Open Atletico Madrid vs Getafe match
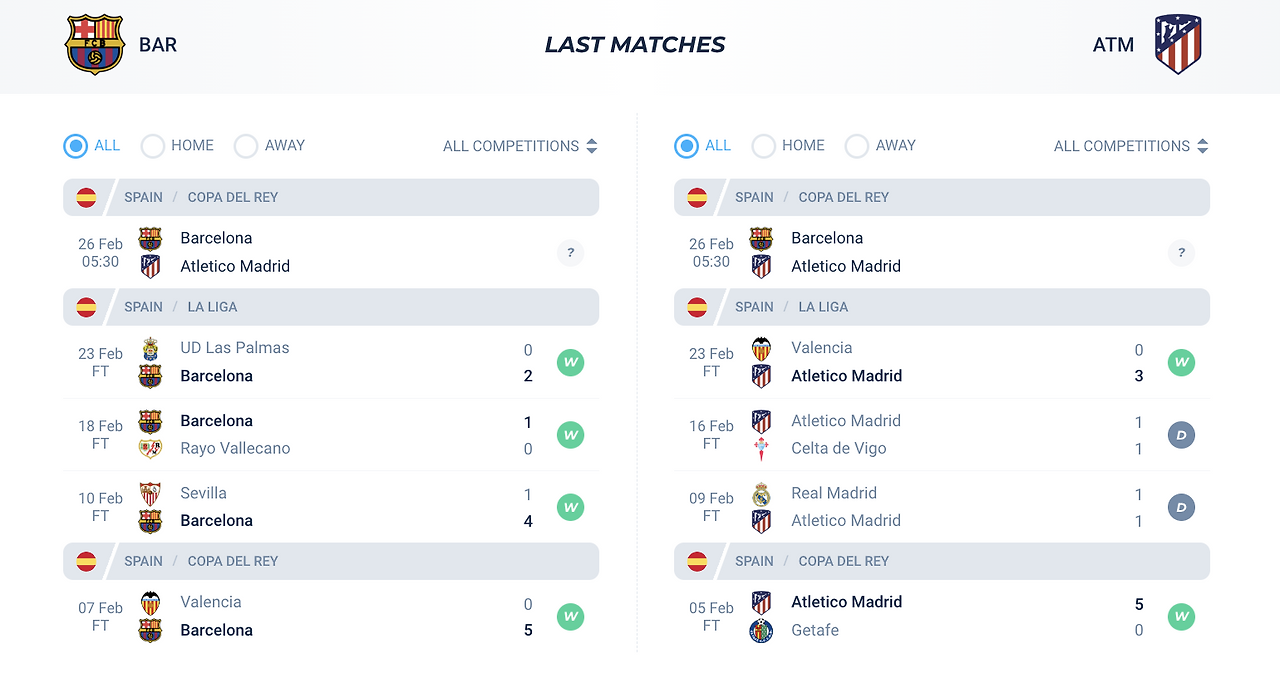 942,616
